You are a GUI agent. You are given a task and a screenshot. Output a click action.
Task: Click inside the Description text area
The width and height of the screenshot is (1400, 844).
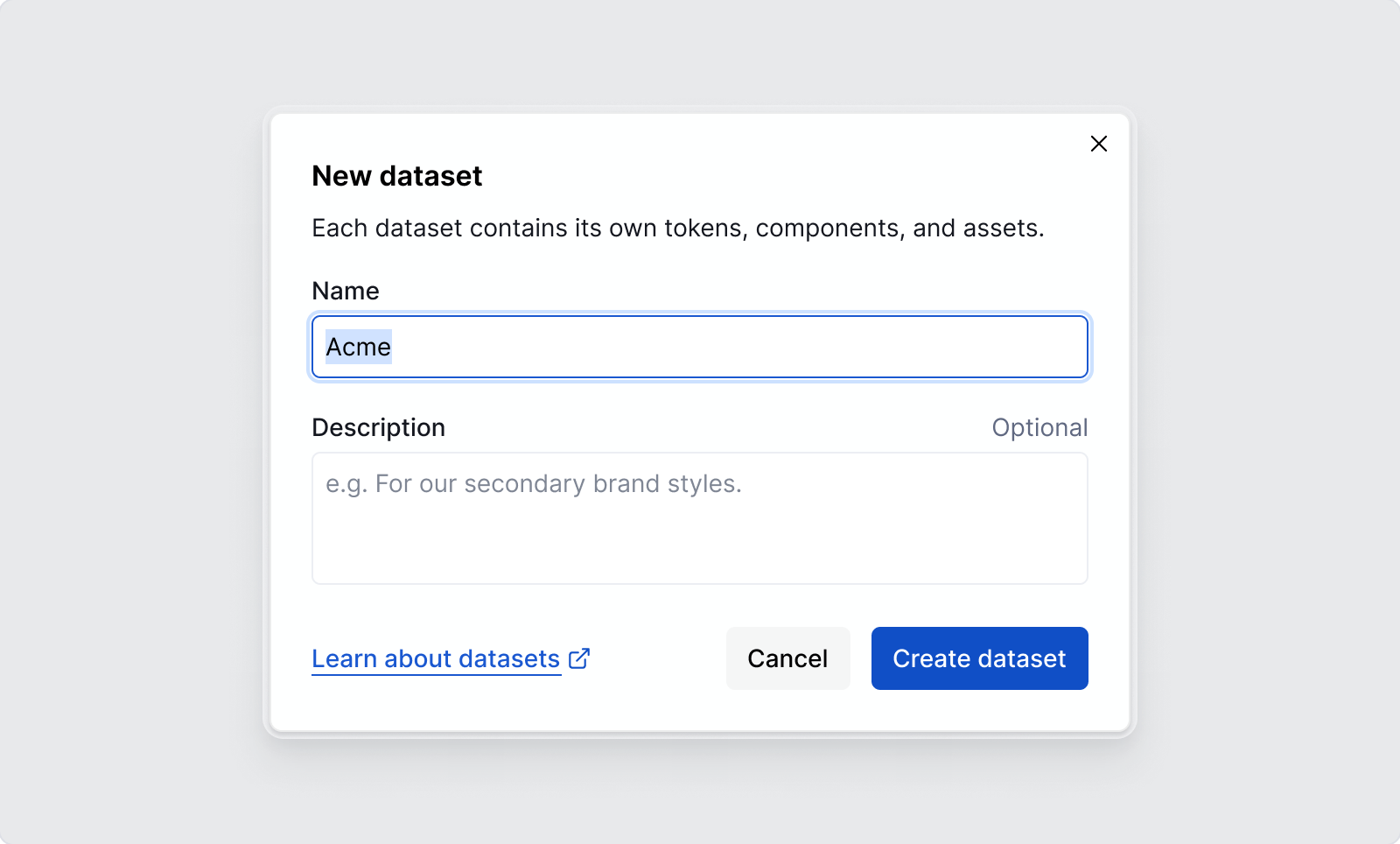click(700, 518)
